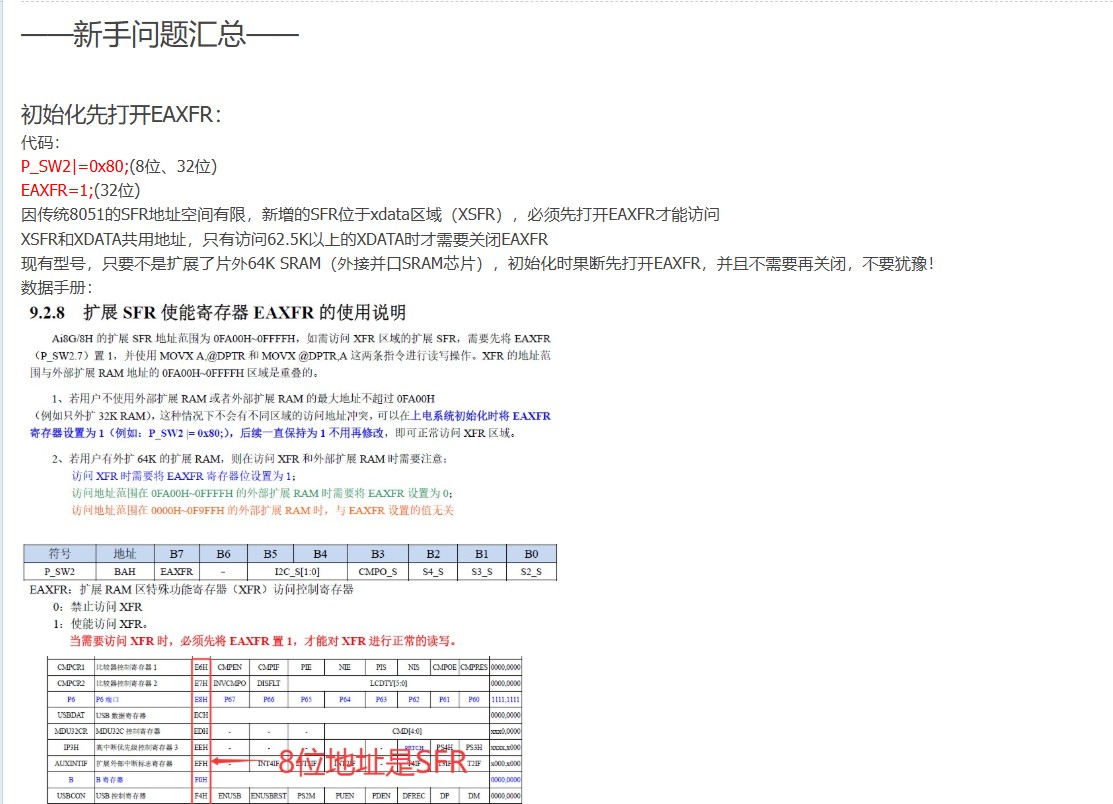This screenshot has width=1113, height=804.
Task: Click the P_SW2 cell in register table
Action: coord(60,571)
